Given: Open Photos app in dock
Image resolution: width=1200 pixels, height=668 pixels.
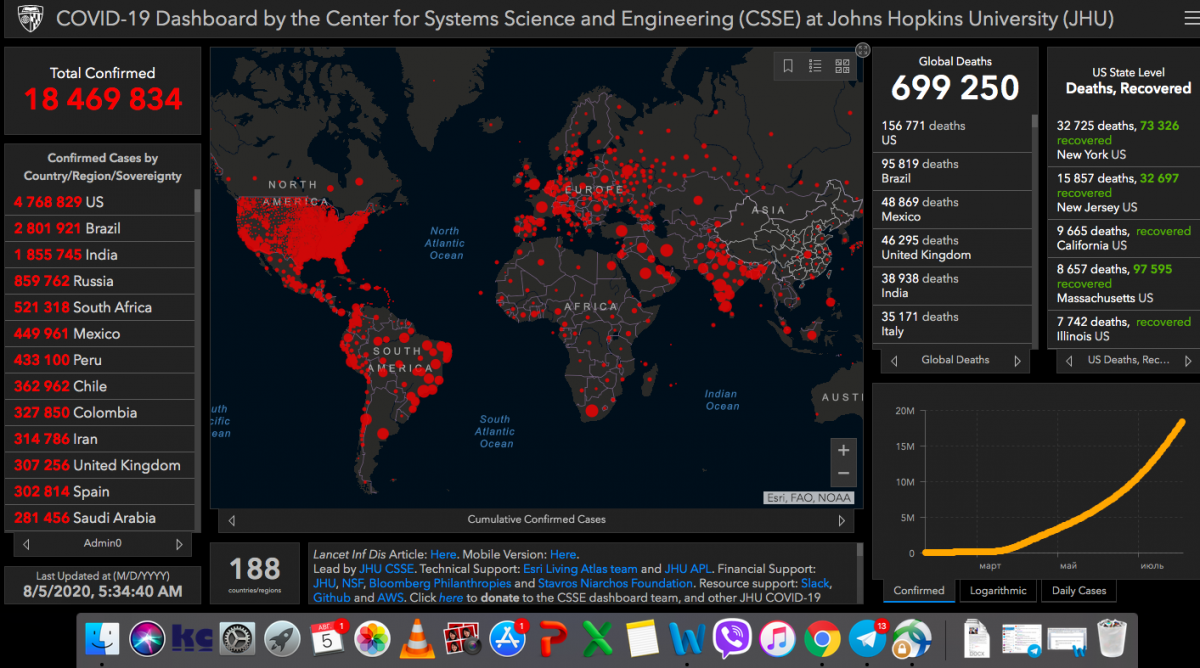Looking at the screenshot, I should [372, 638].
